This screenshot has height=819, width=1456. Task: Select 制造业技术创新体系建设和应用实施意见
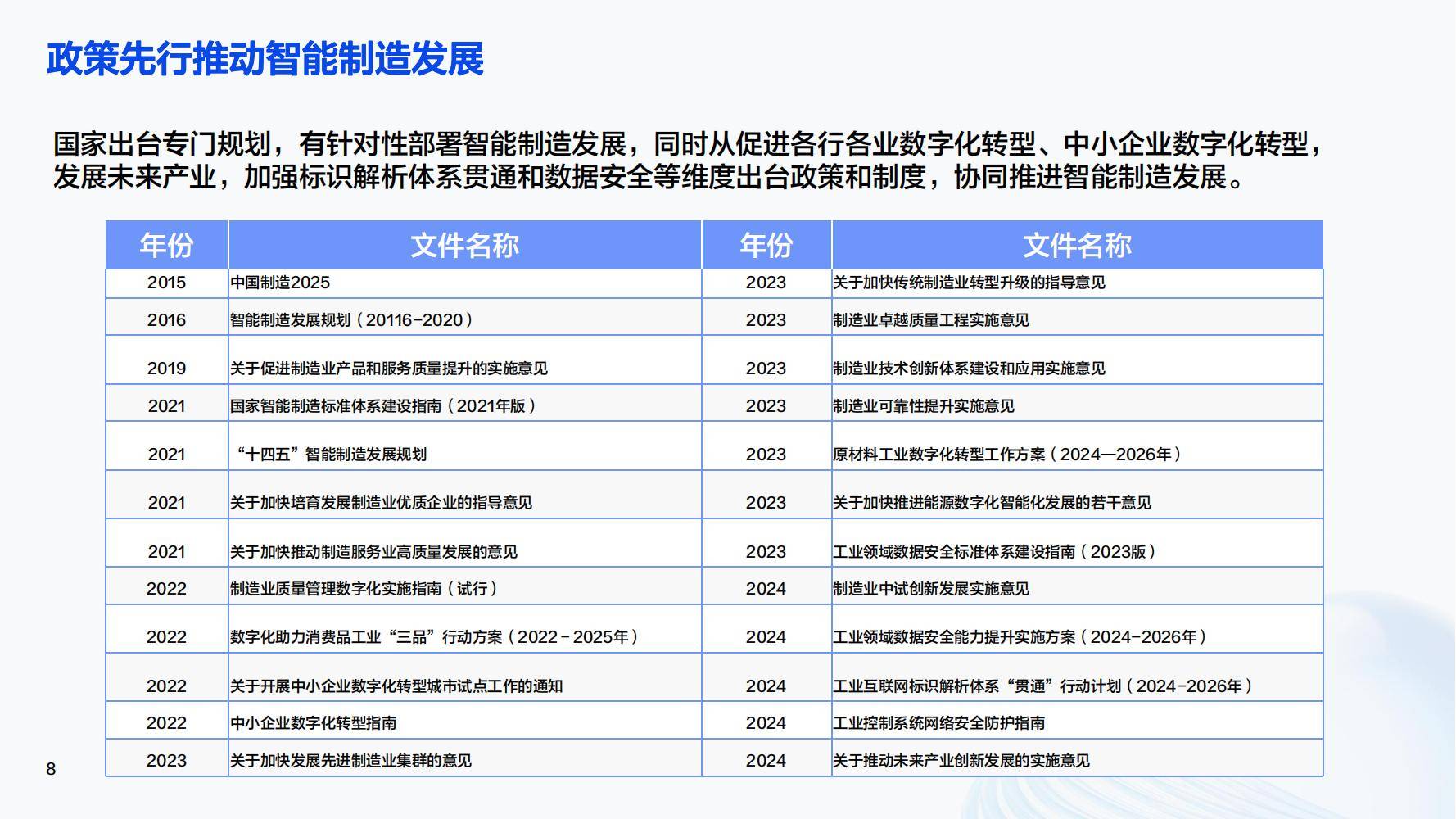pos(1077,360)
